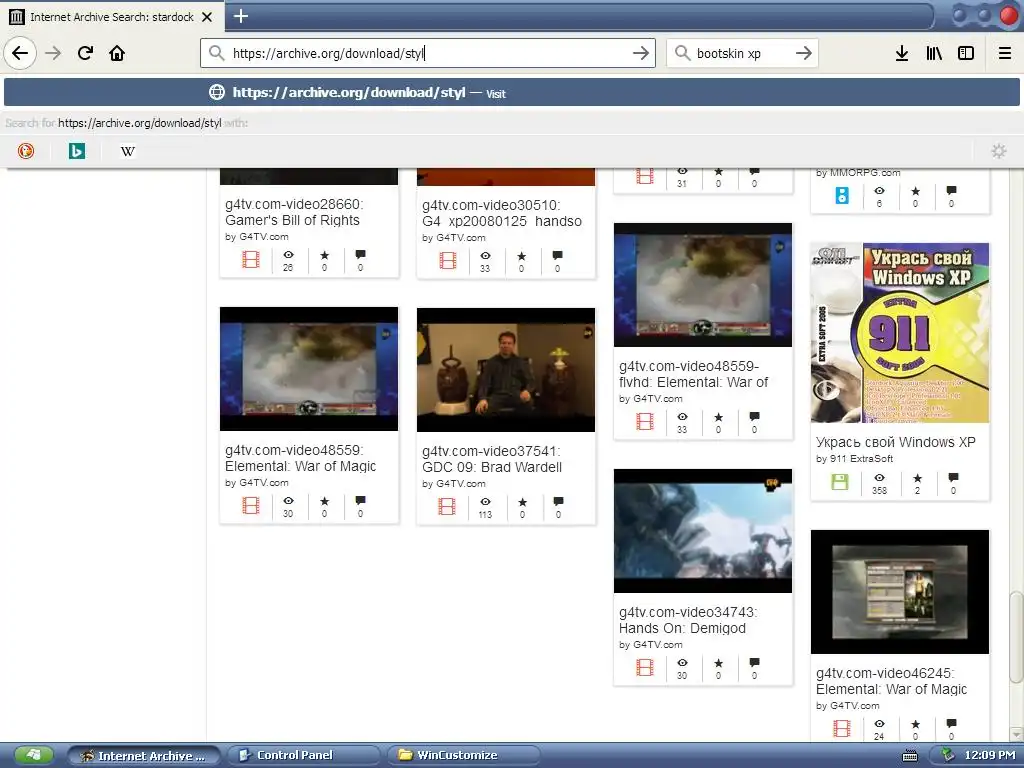1024x768 pixels.
Task: Click movie icon under GDC 09: Brad Wardell
Action: [447, 506]
